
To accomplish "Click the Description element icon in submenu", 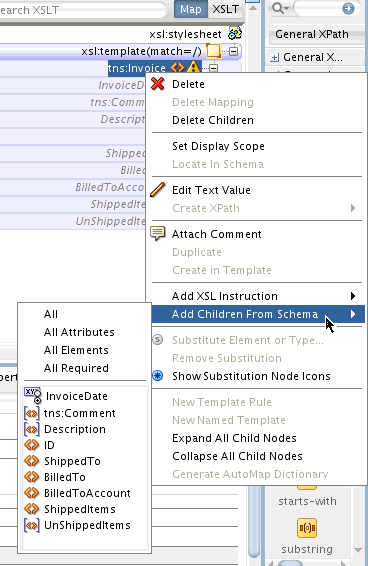I will click(31, 429).
